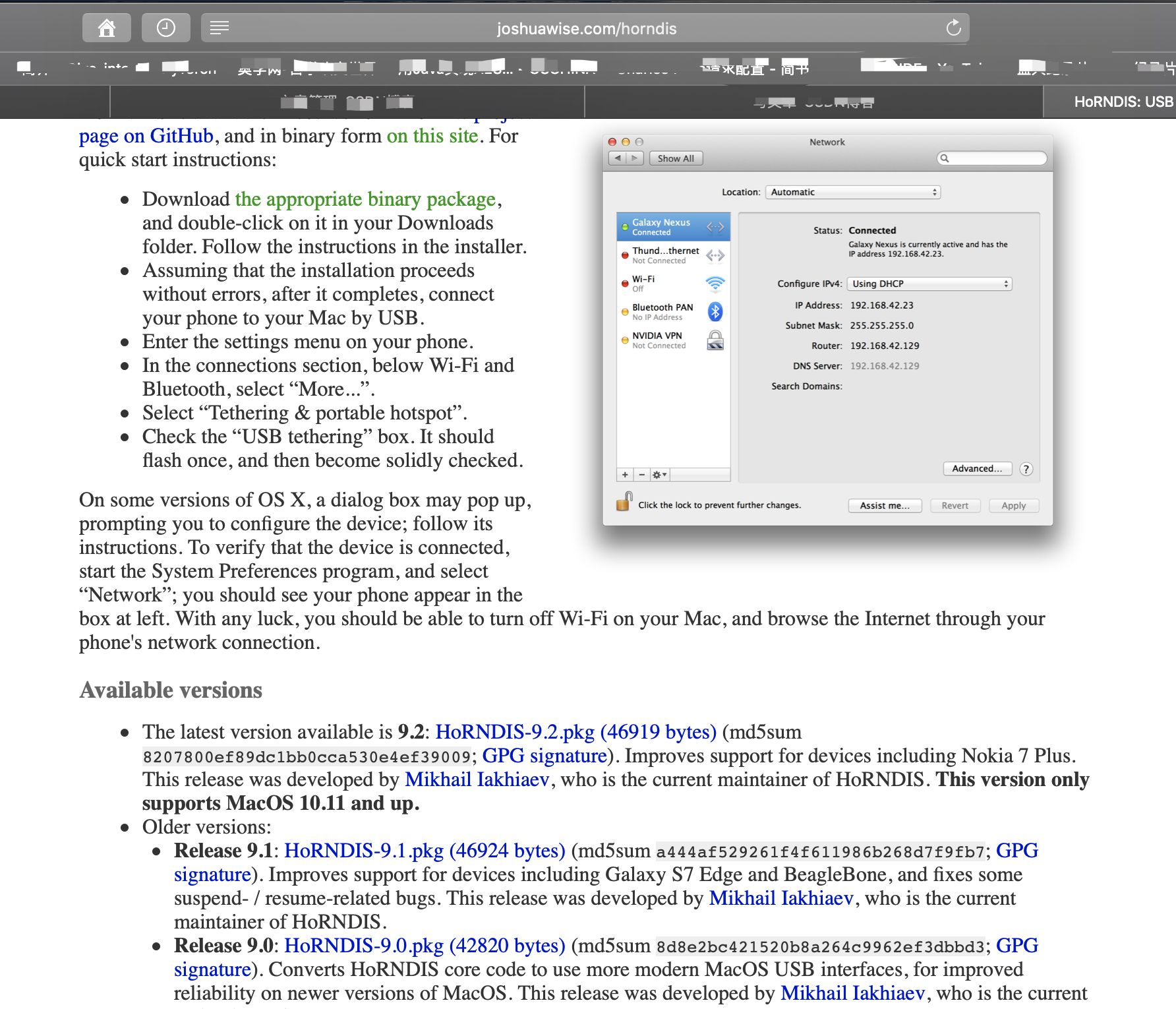Click the Bluetooth icon beside Bluetooth PAN
The width and height of the screenshot is (1176, 1009).
point(715,312)
